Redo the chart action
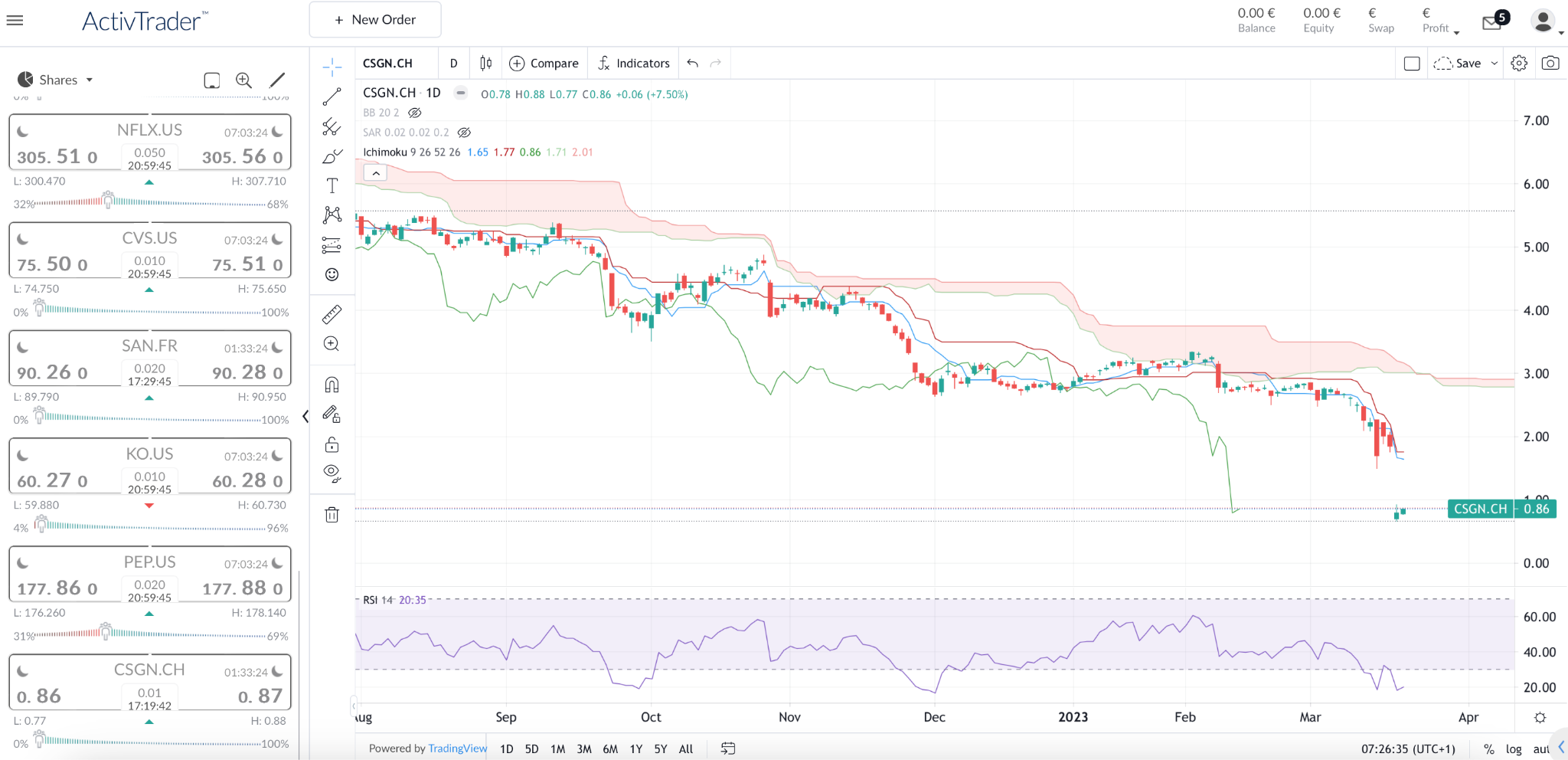The width and height of the screenshot is (1568, 760). point(716,64)
